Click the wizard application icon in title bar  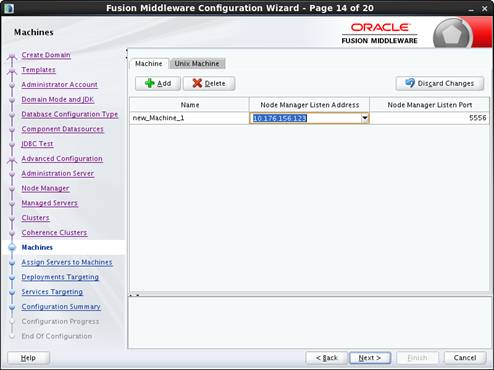9,8
